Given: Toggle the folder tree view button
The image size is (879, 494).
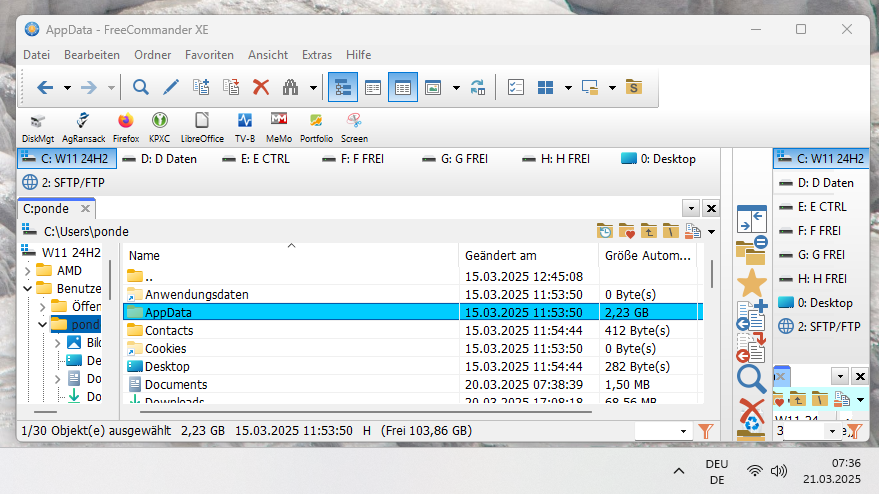Looking at the screenshot, I should pyautogui.click(x=343, y=87).
